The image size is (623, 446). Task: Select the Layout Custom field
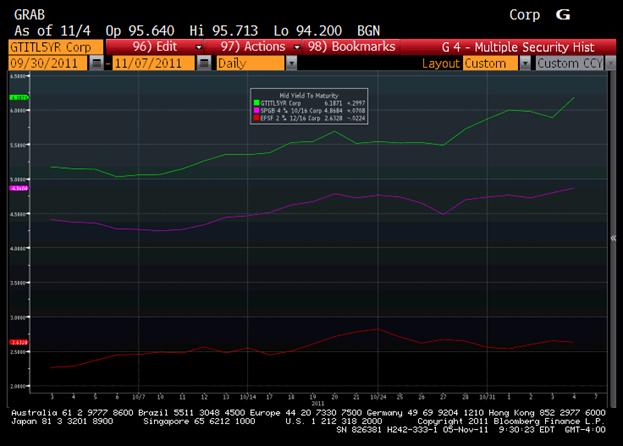tap(490, 64)
